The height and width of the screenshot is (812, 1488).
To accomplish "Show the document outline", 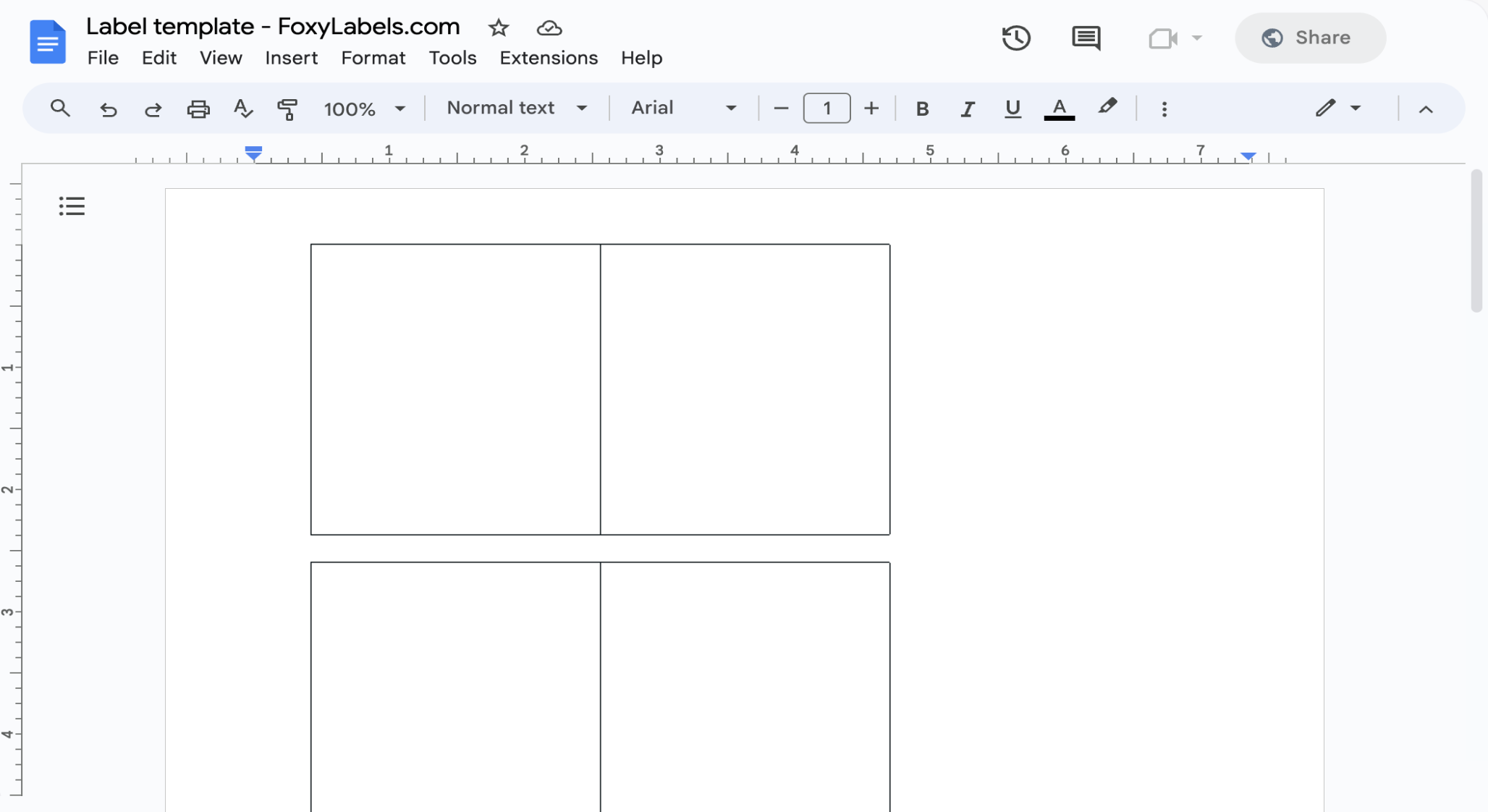I will [71, 206].
